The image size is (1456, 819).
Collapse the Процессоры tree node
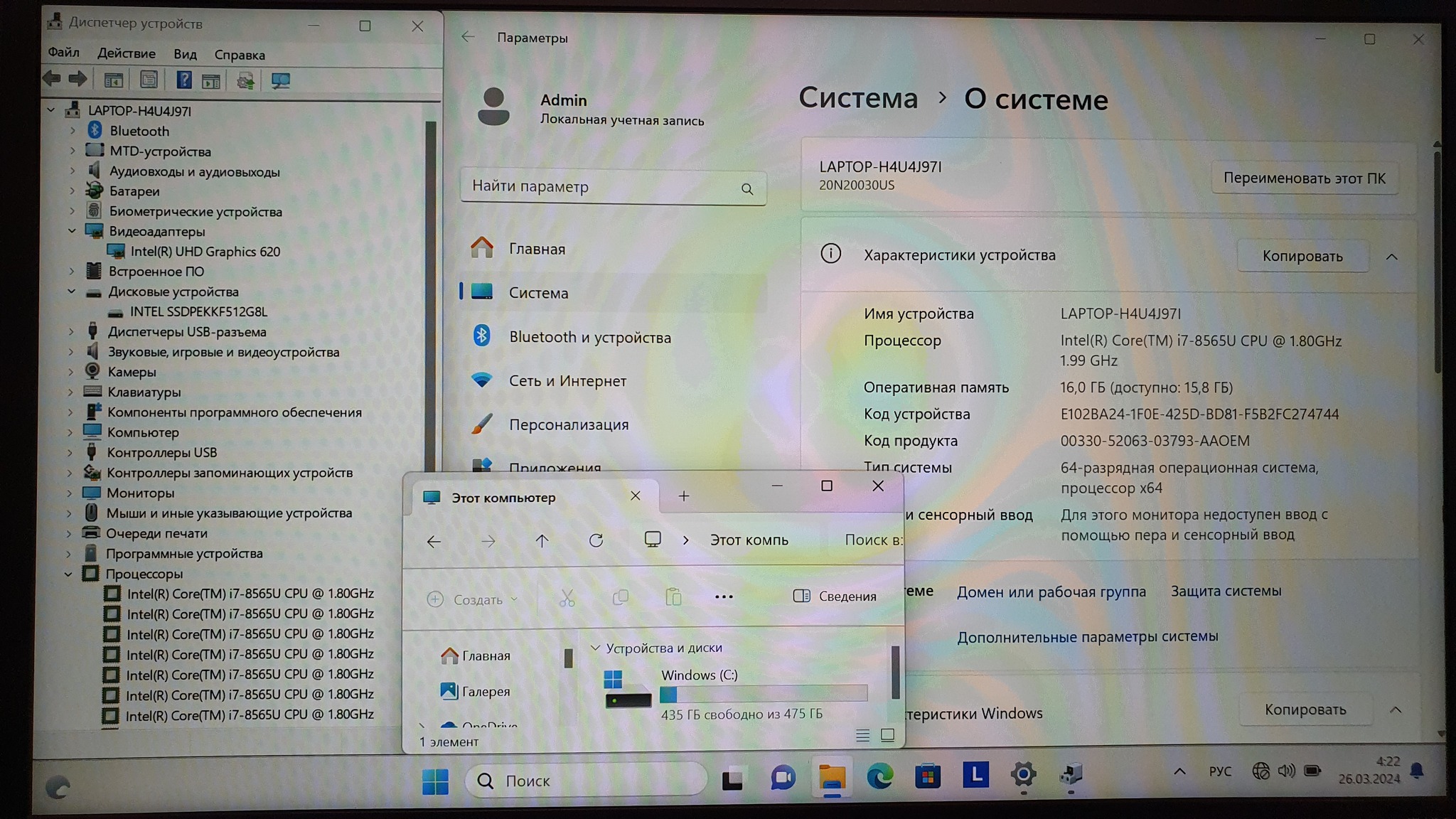pyautogui.click(x=69, y=574)
